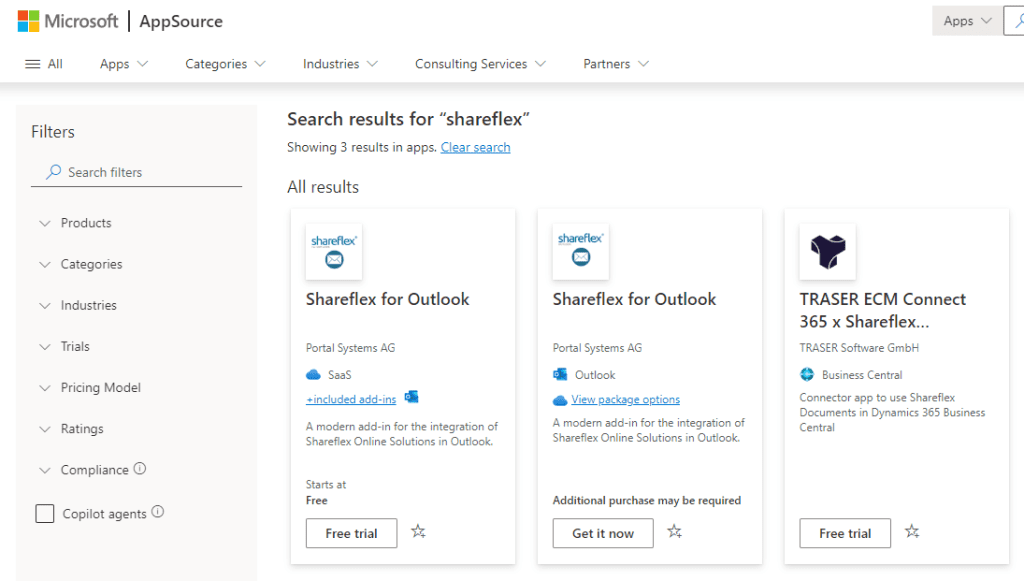Screen dimensions: 1024x581
Task: Open the Apps search scope dropdown
Action: [967, 21]
